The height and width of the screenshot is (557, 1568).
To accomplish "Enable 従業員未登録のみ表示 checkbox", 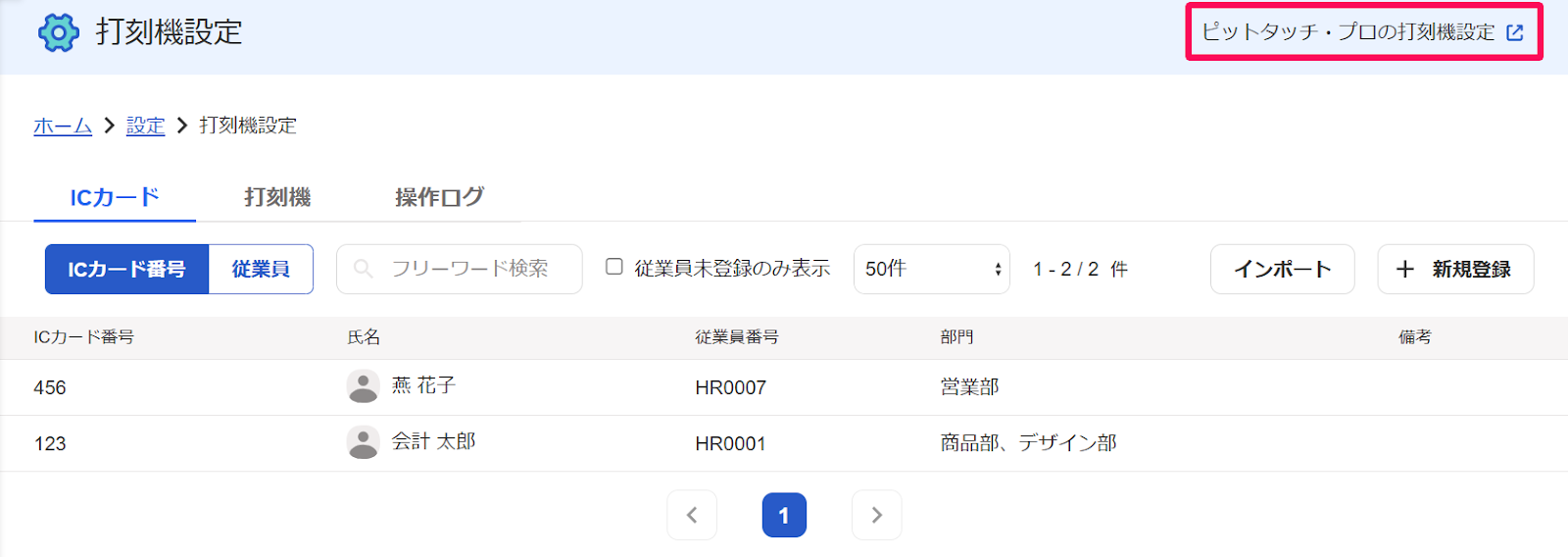I will [614, 267].
